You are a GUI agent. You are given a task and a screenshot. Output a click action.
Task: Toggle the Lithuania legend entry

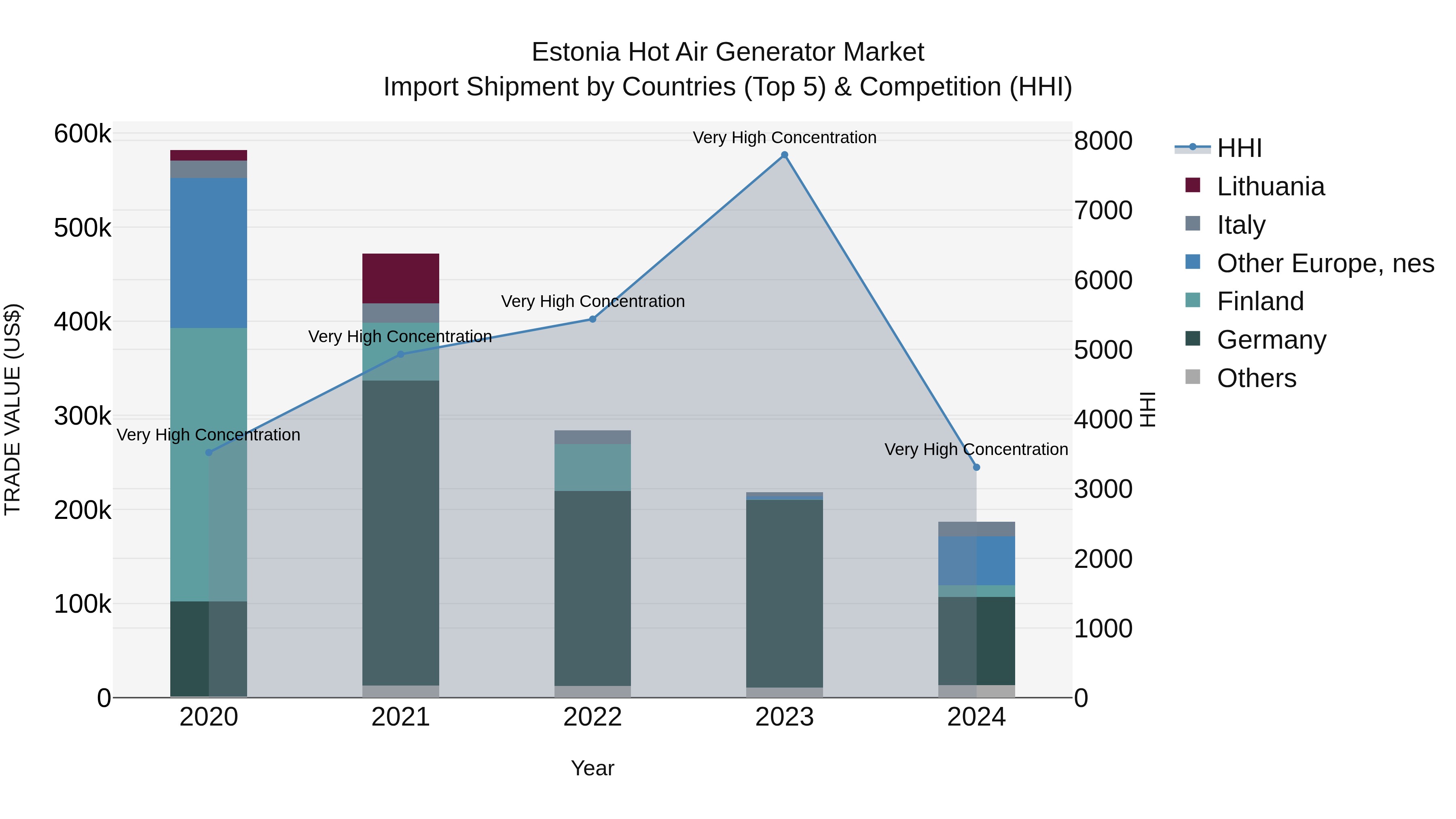click(x=1254, y=186)
